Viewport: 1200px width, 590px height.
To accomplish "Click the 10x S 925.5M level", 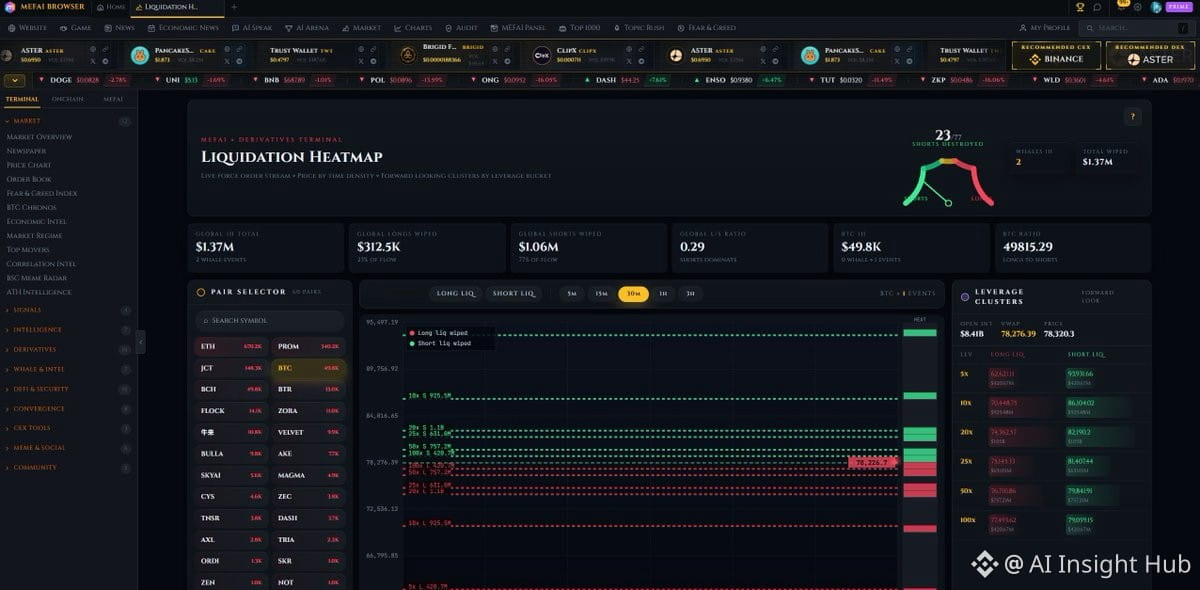I will click(430, 396).
